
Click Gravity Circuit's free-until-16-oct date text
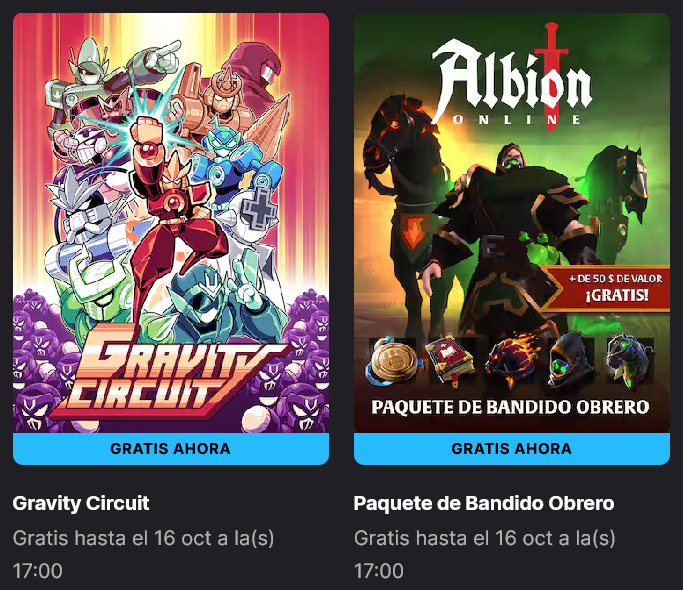[143, 554]
